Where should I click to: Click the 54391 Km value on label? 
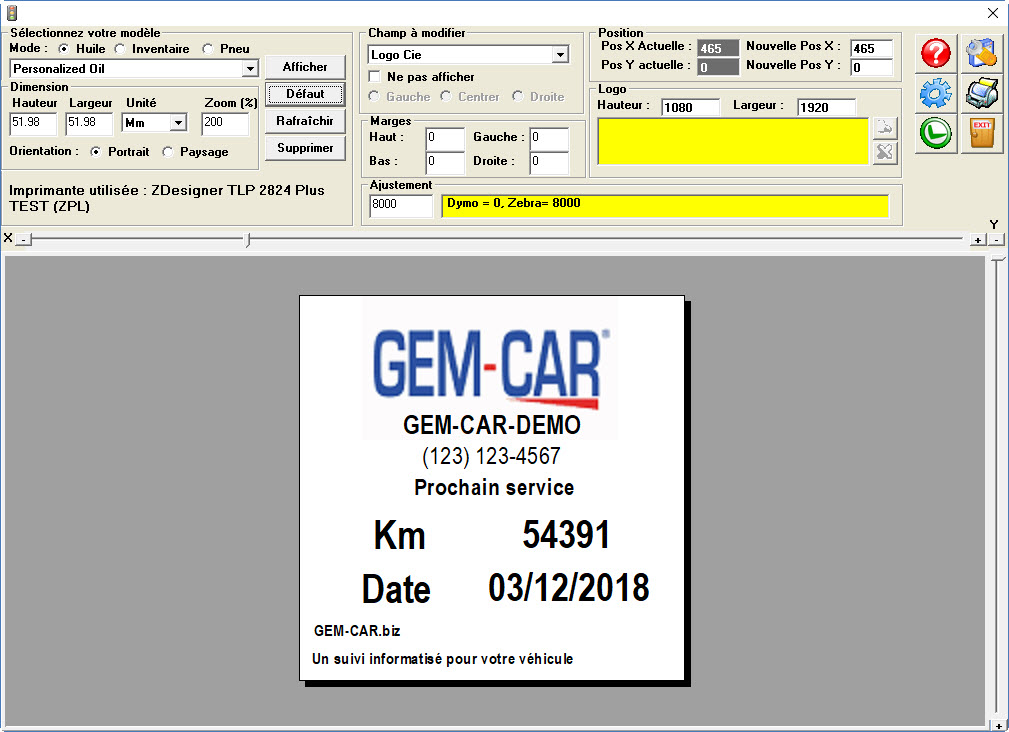pos(566,535)
